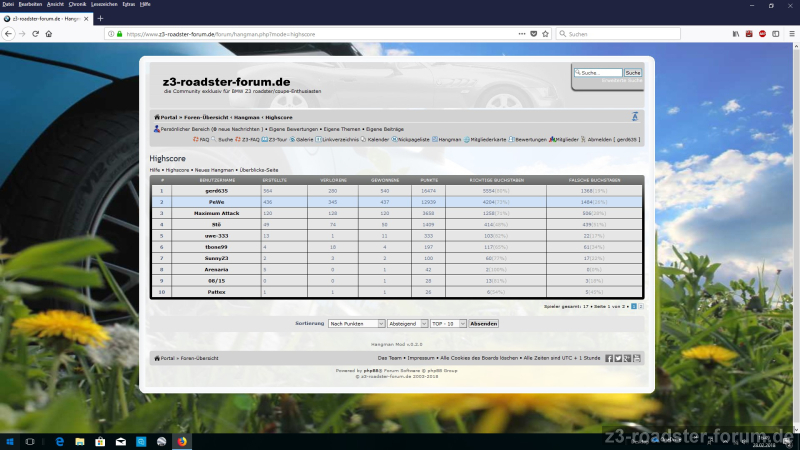Go to page 2 of the highscore list
This screenshot has height=450, width=800.
[x=641, y=306]
